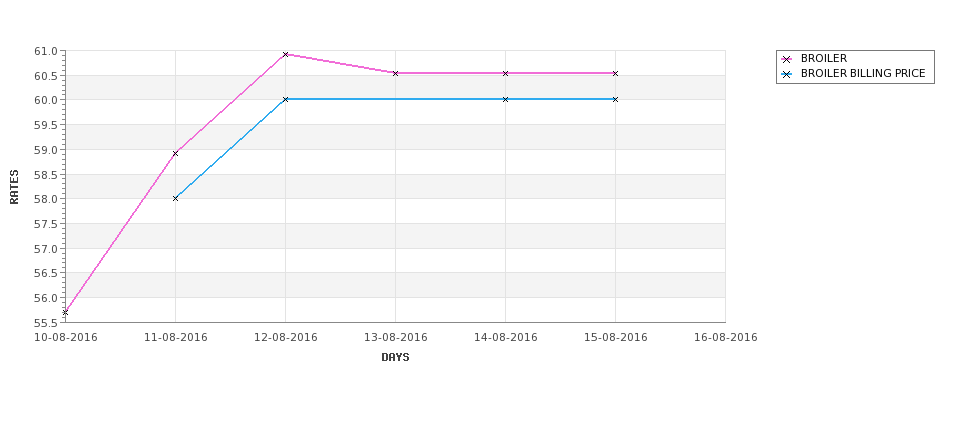Select billing price marker on 14-08-2016
The height and width of the screenshot is (429, 975).
click(506, 99)
